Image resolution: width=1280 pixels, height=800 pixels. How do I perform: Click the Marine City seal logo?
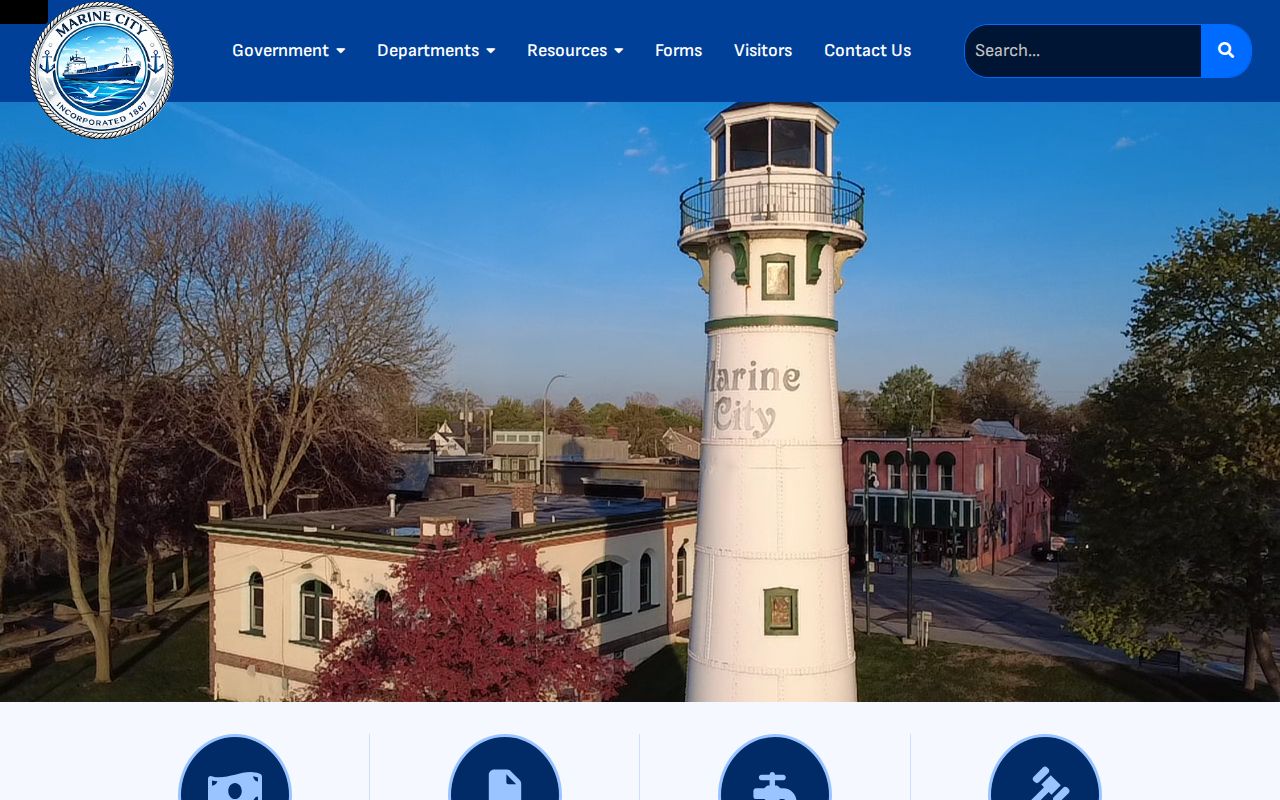click(102, 70)
